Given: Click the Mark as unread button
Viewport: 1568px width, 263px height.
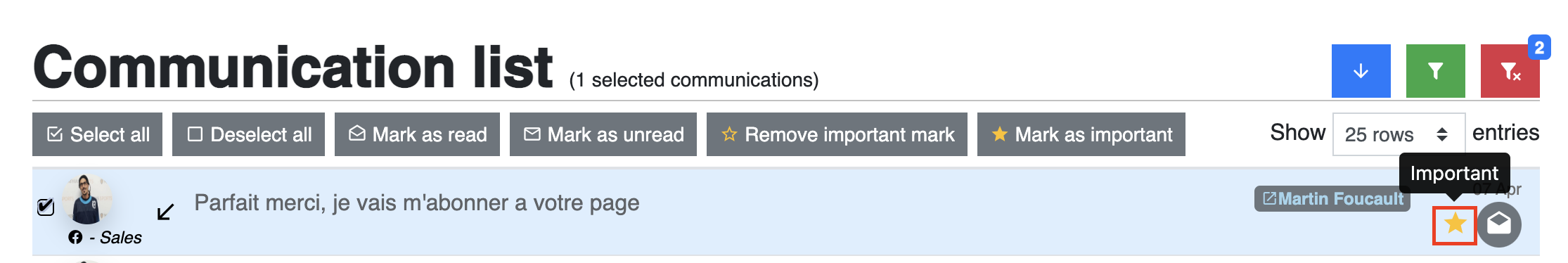Looking at the screenshot, I should (x=603, y=134).
